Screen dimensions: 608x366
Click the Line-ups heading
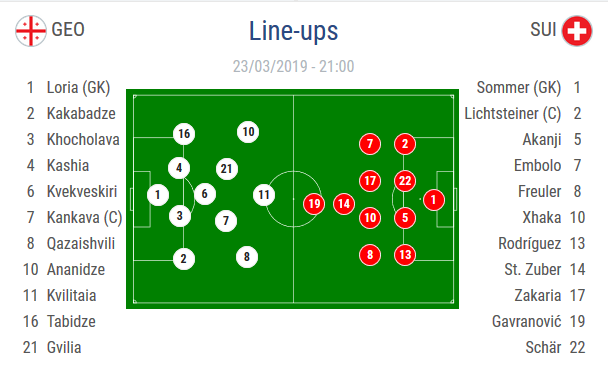(x=294, y=31)
